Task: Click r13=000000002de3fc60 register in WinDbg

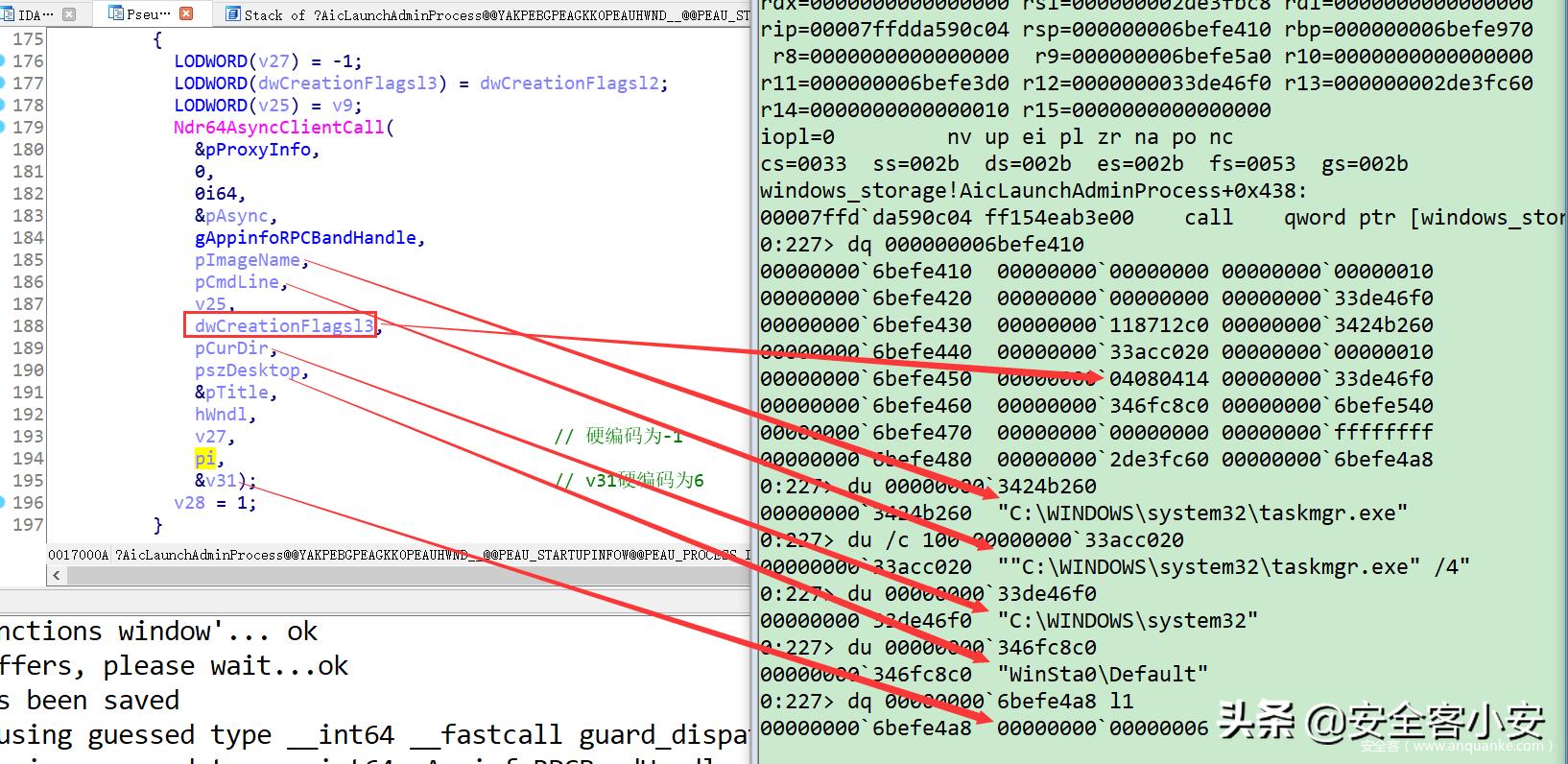Action: pyautogui.click(x=1409, y=84)
